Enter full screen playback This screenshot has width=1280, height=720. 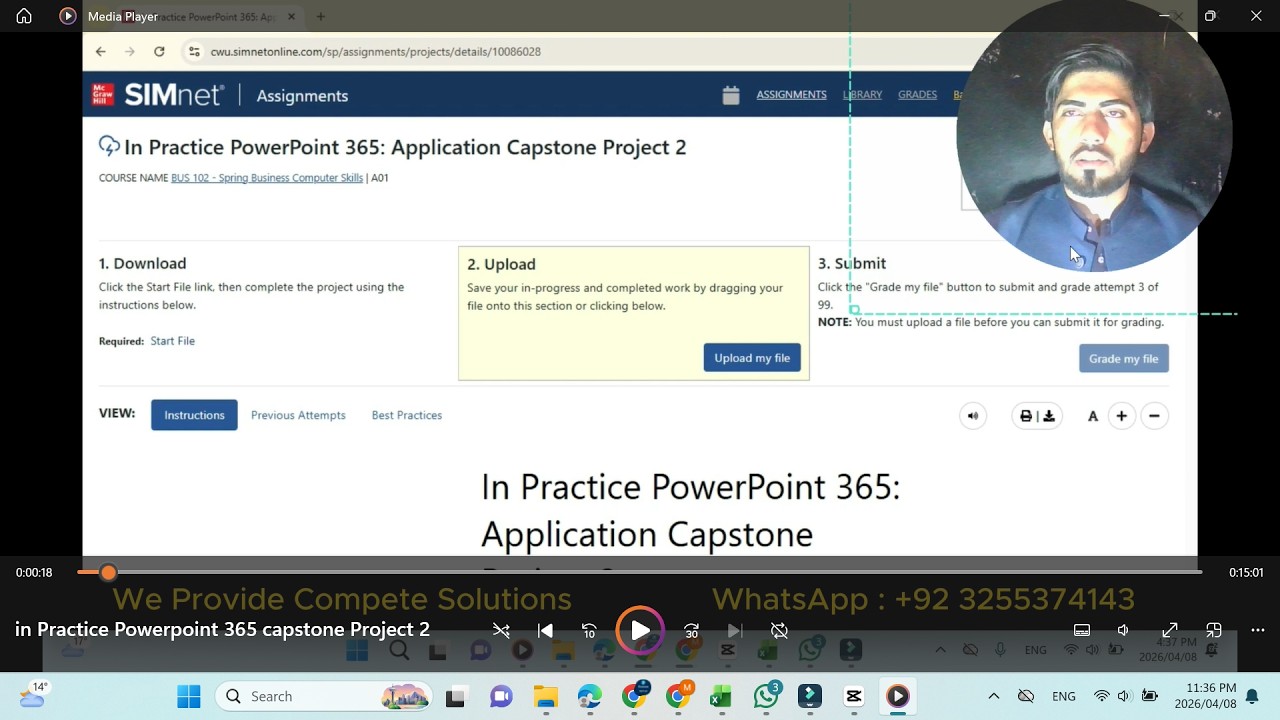(1170, 630)
